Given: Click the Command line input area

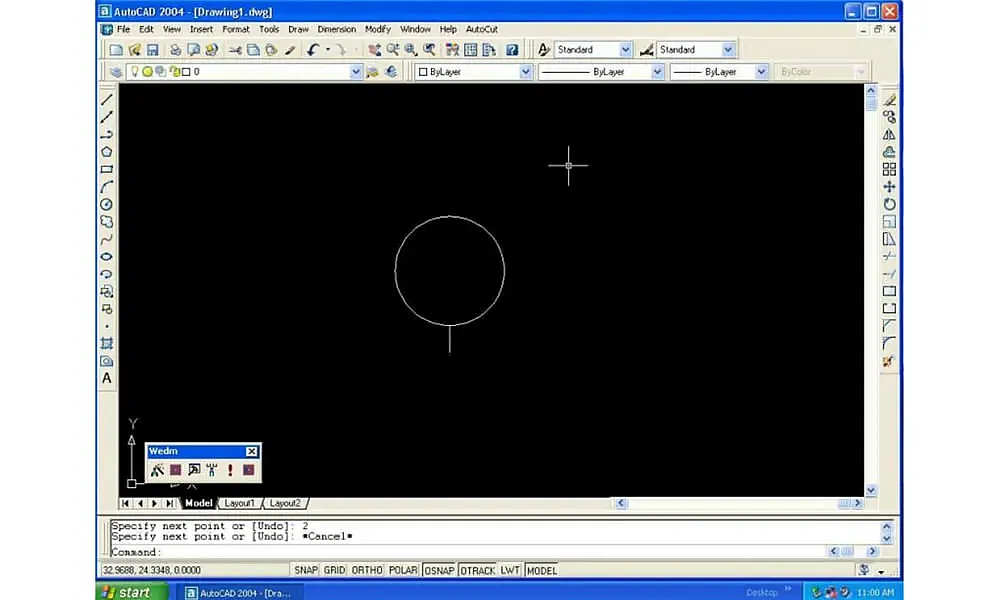Looking at the screenshot, I should click(469, 552).
